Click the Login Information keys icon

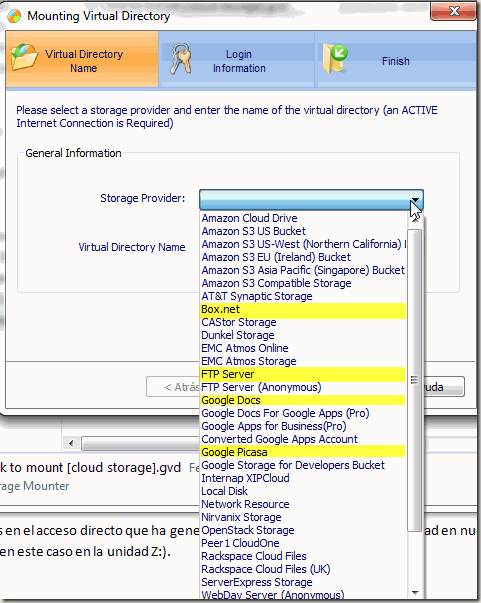(x=181, y=58)
